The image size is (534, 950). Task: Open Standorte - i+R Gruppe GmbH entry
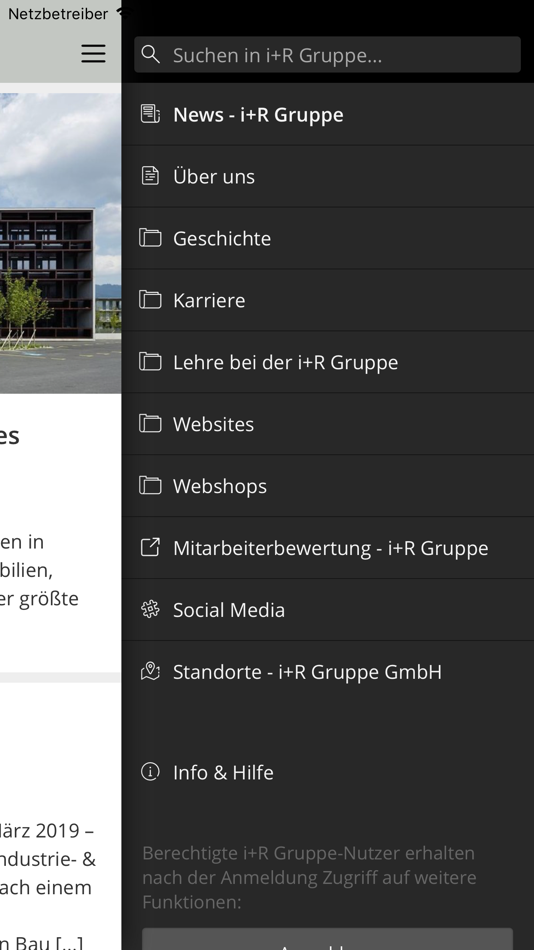[328, 671]
